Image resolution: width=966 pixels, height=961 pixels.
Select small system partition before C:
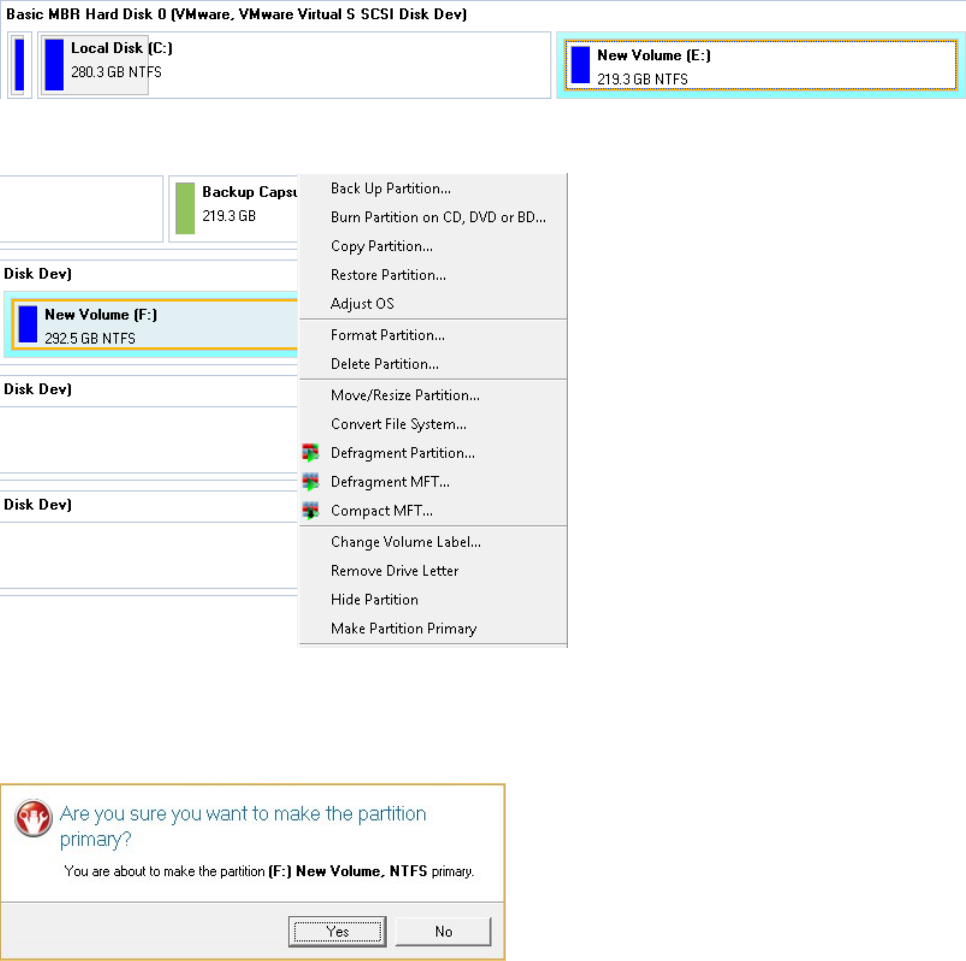click(x=20, y=65)
